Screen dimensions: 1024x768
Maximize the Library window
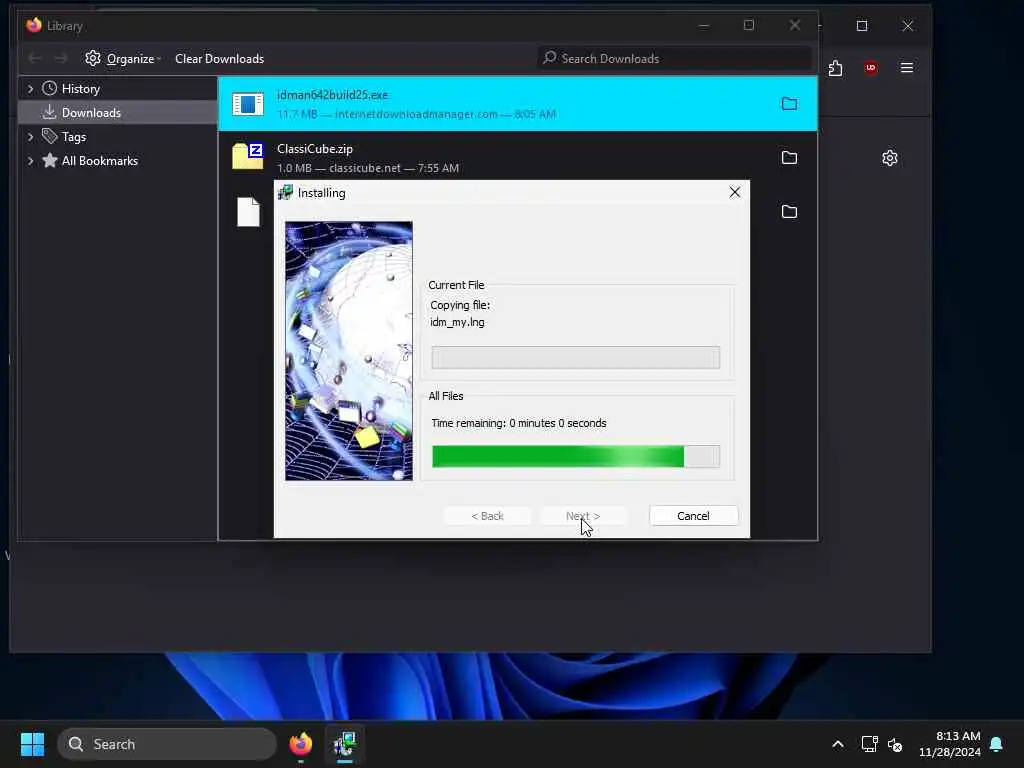pos(749,25)
